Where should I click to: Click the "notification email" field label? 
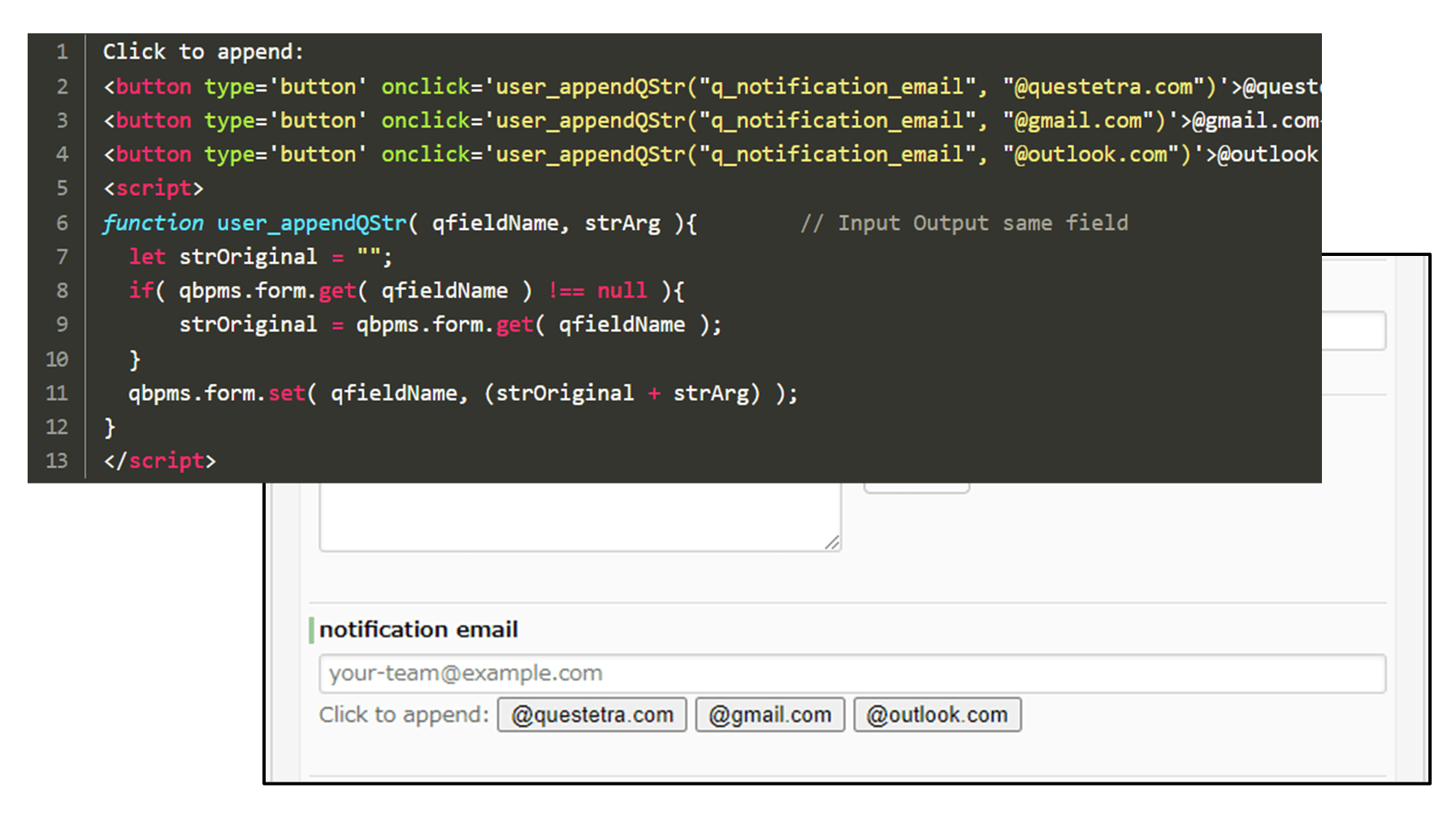point(418,630)
